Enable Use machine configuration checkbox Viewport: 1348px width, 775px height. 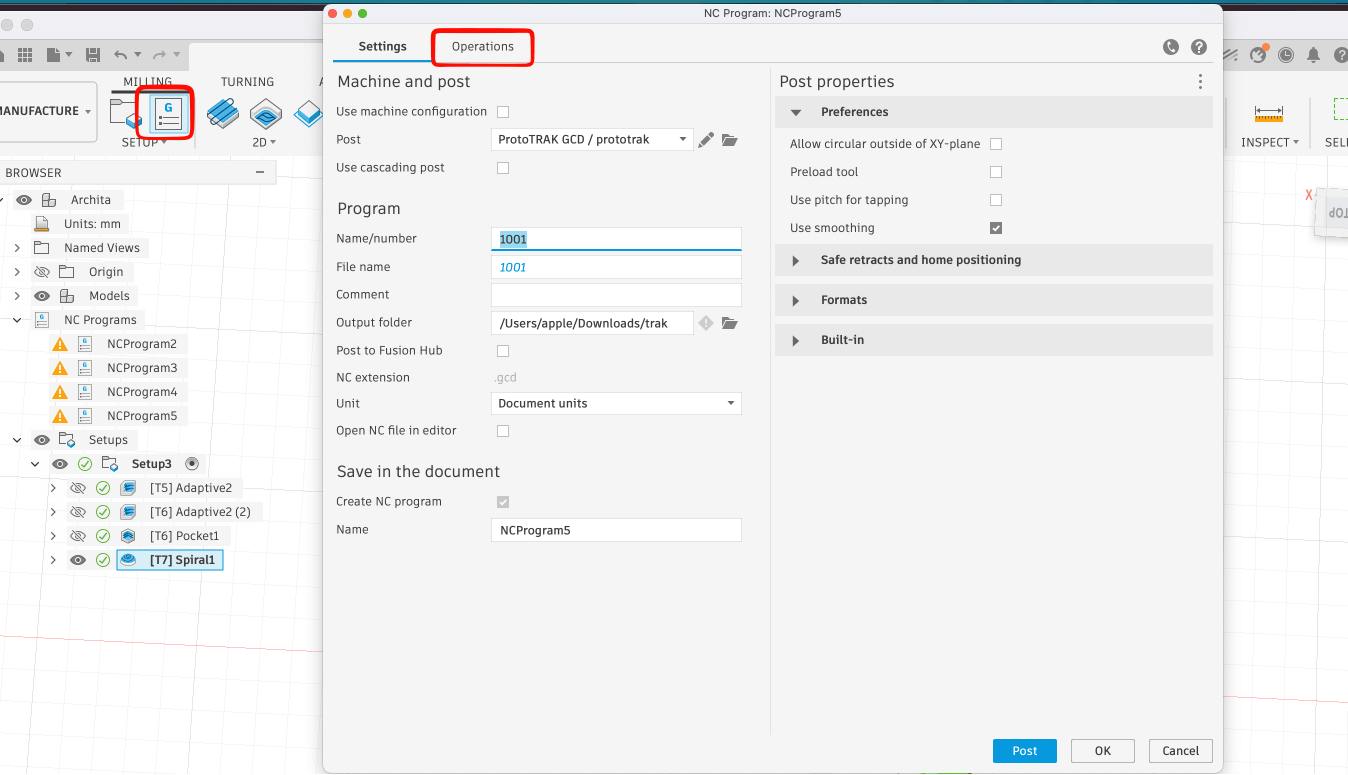[x=503, y=112]
